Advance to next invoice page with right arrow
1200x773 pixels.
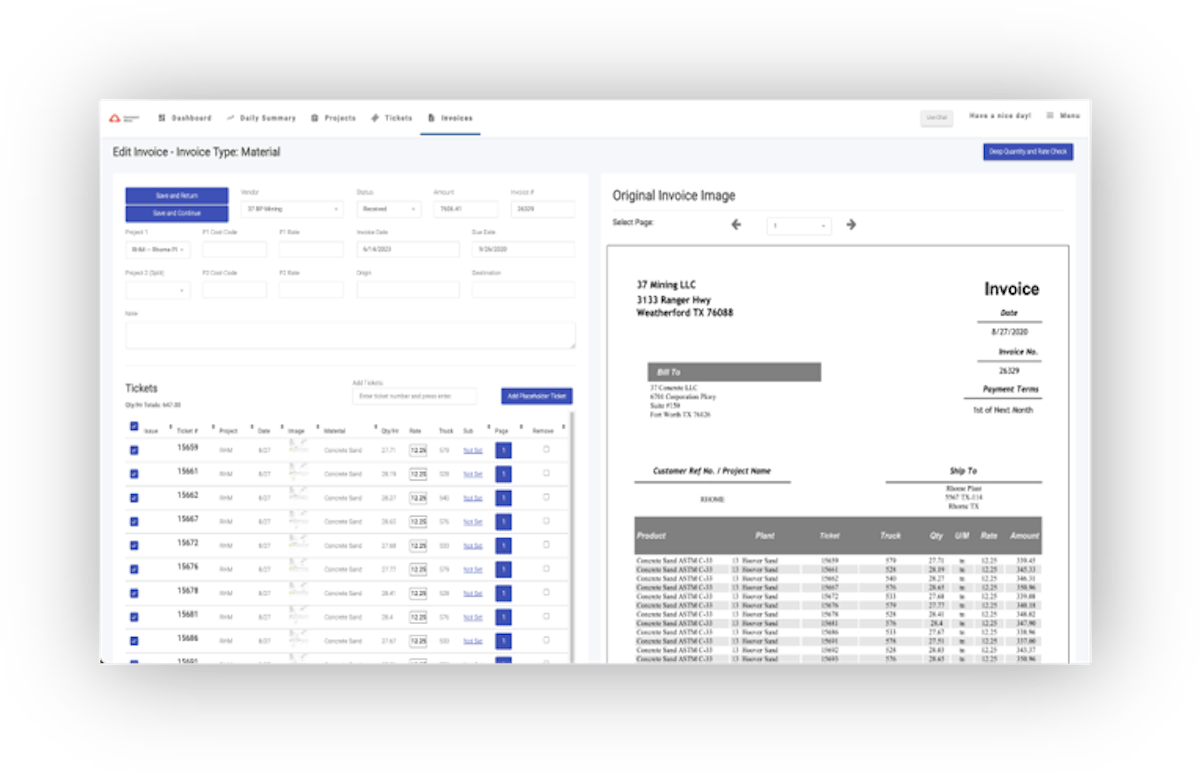click(x=851, y=225)
